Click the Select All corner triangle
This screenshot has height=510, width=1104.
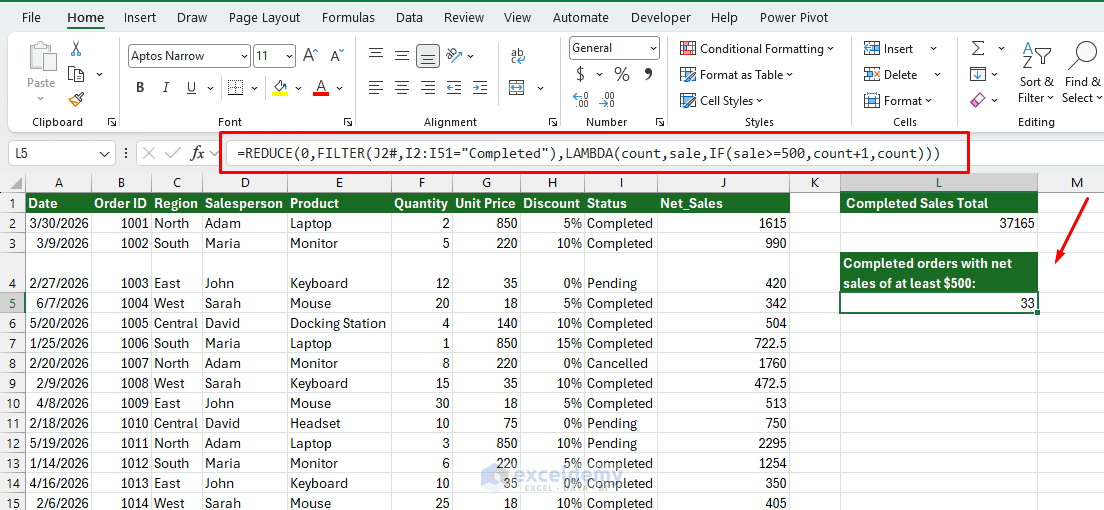pyautogui.click(x=13, y=183)
